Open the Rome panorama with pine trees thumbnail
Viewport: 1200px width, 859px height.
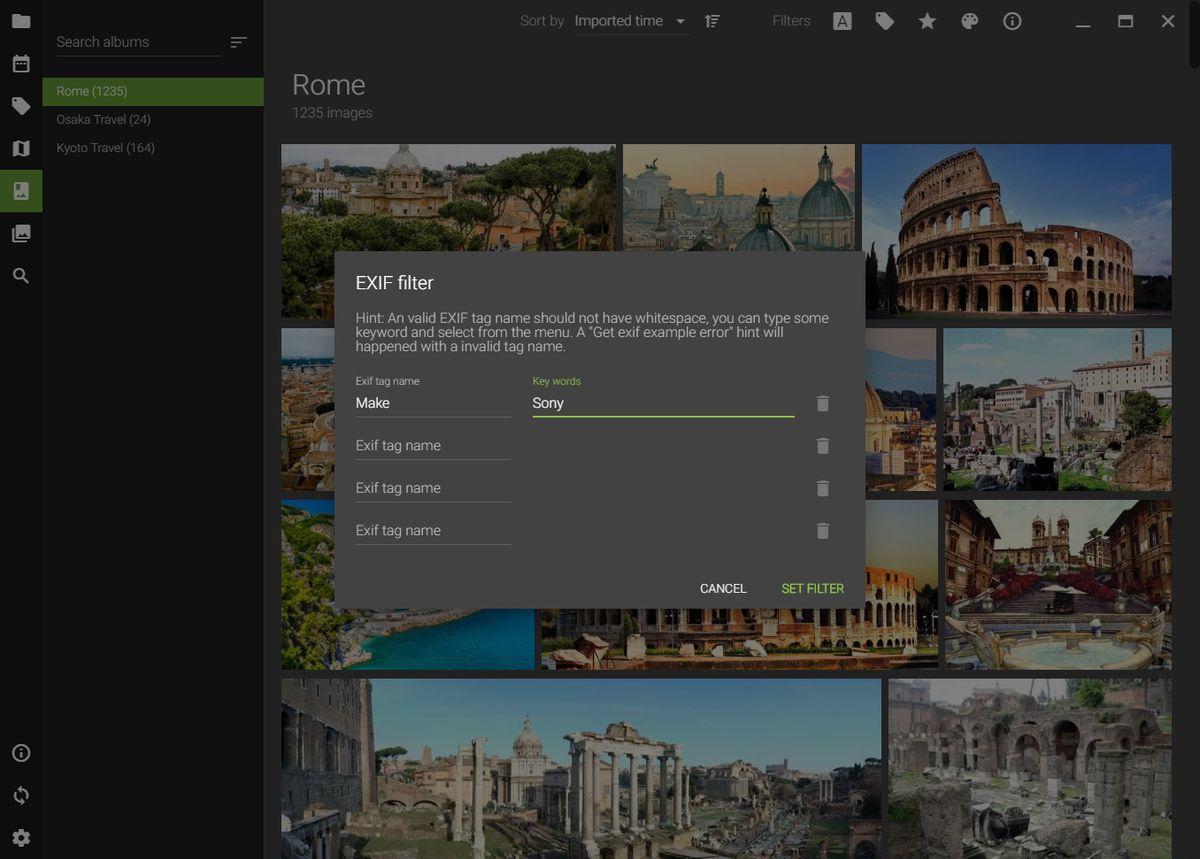coord(448,197)
